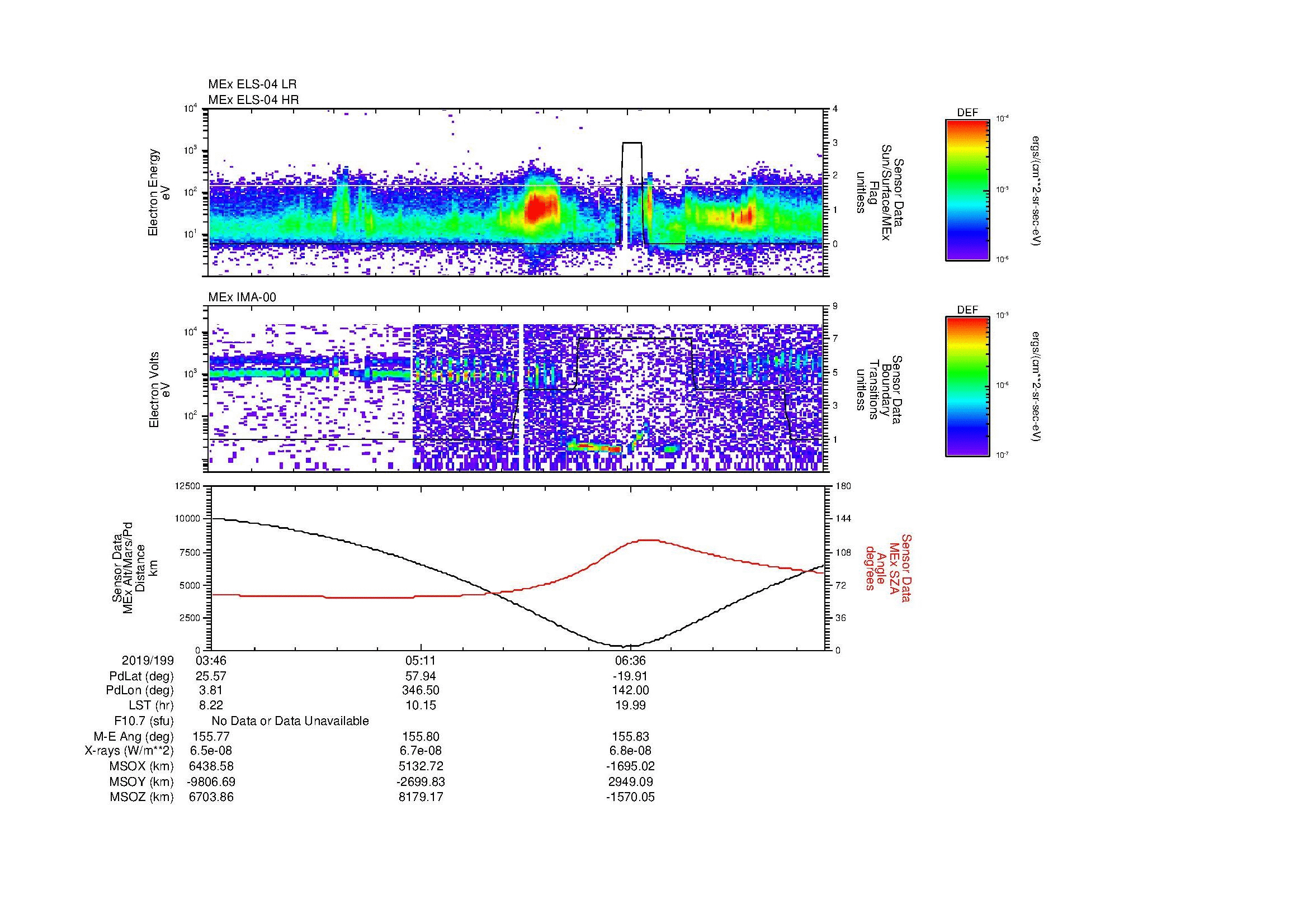The height and width of the screenshot is (924, 1308).
Task: Click the MSOY (km) row label
Action: click(142, 781)
